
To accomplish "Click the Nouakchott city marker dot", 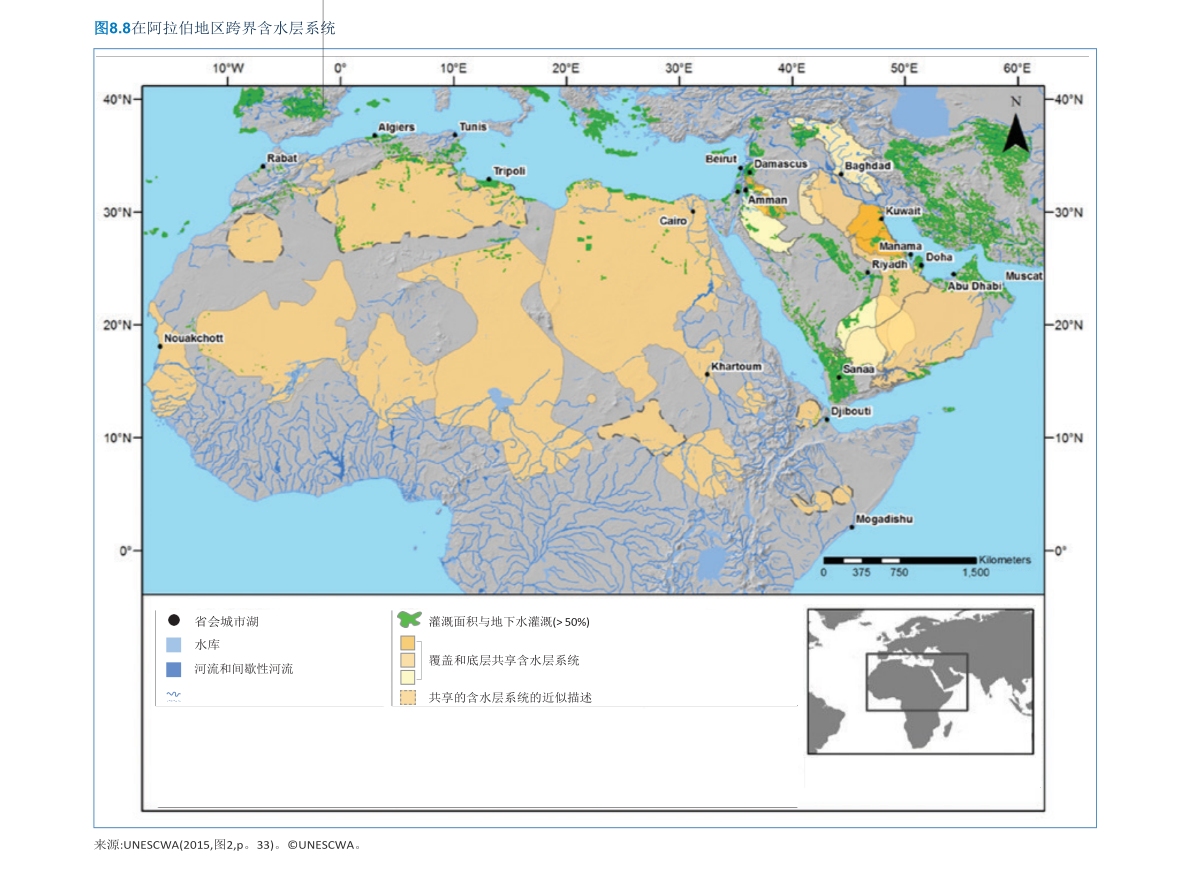I will tap(159, 347).
